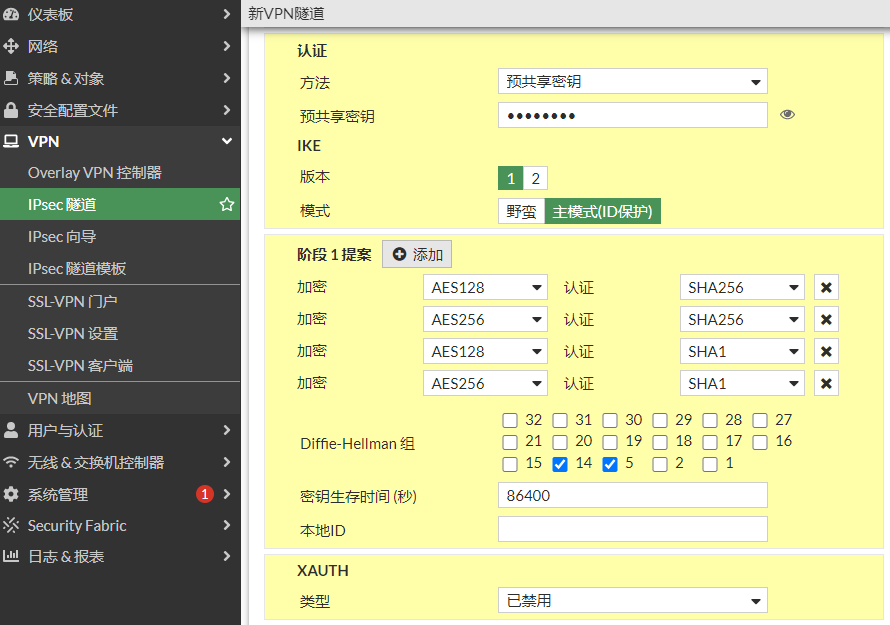This screenshot has width=890, height=625.
Task: Uncheck Diffie-Hellman group 14
Action: [x=560, y=464]
